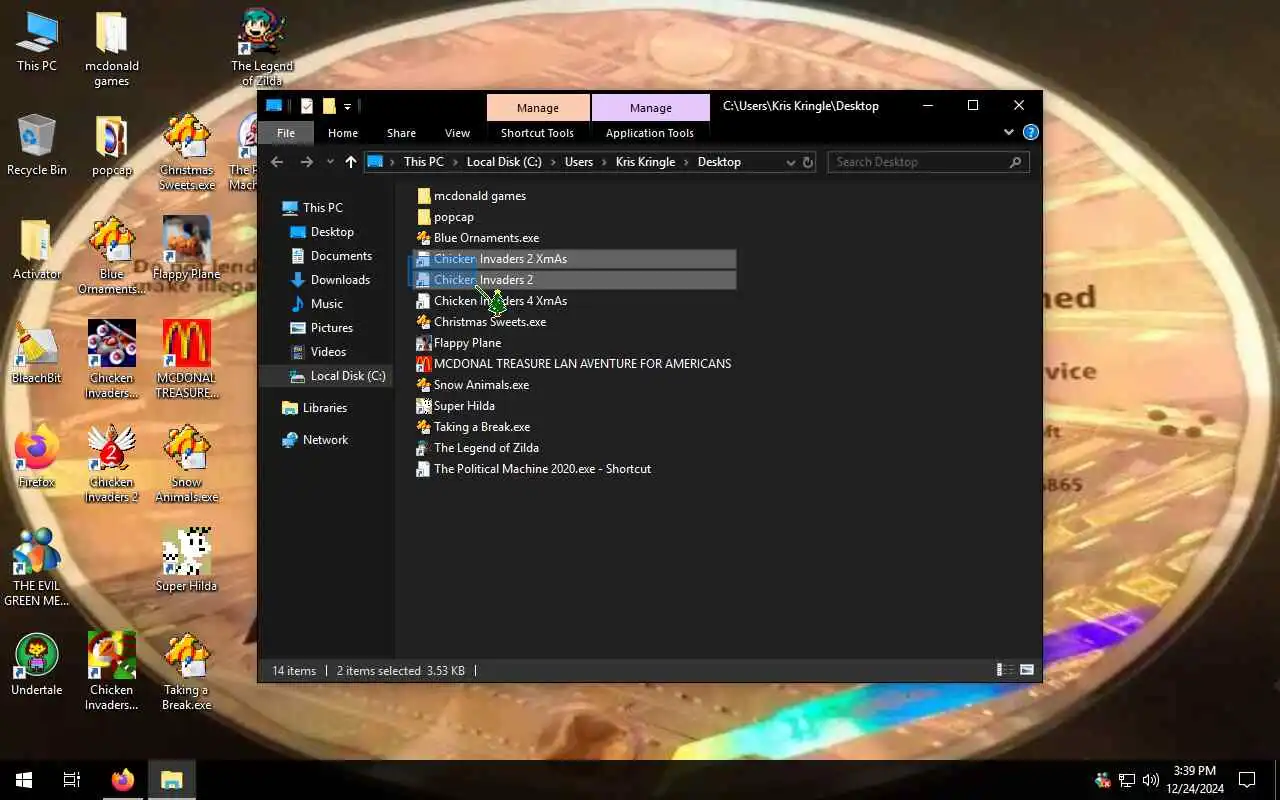Expand the chevron after Users breadcrumb
Viewport: 1280px width, 800px height.
click(x=604, y=162)
